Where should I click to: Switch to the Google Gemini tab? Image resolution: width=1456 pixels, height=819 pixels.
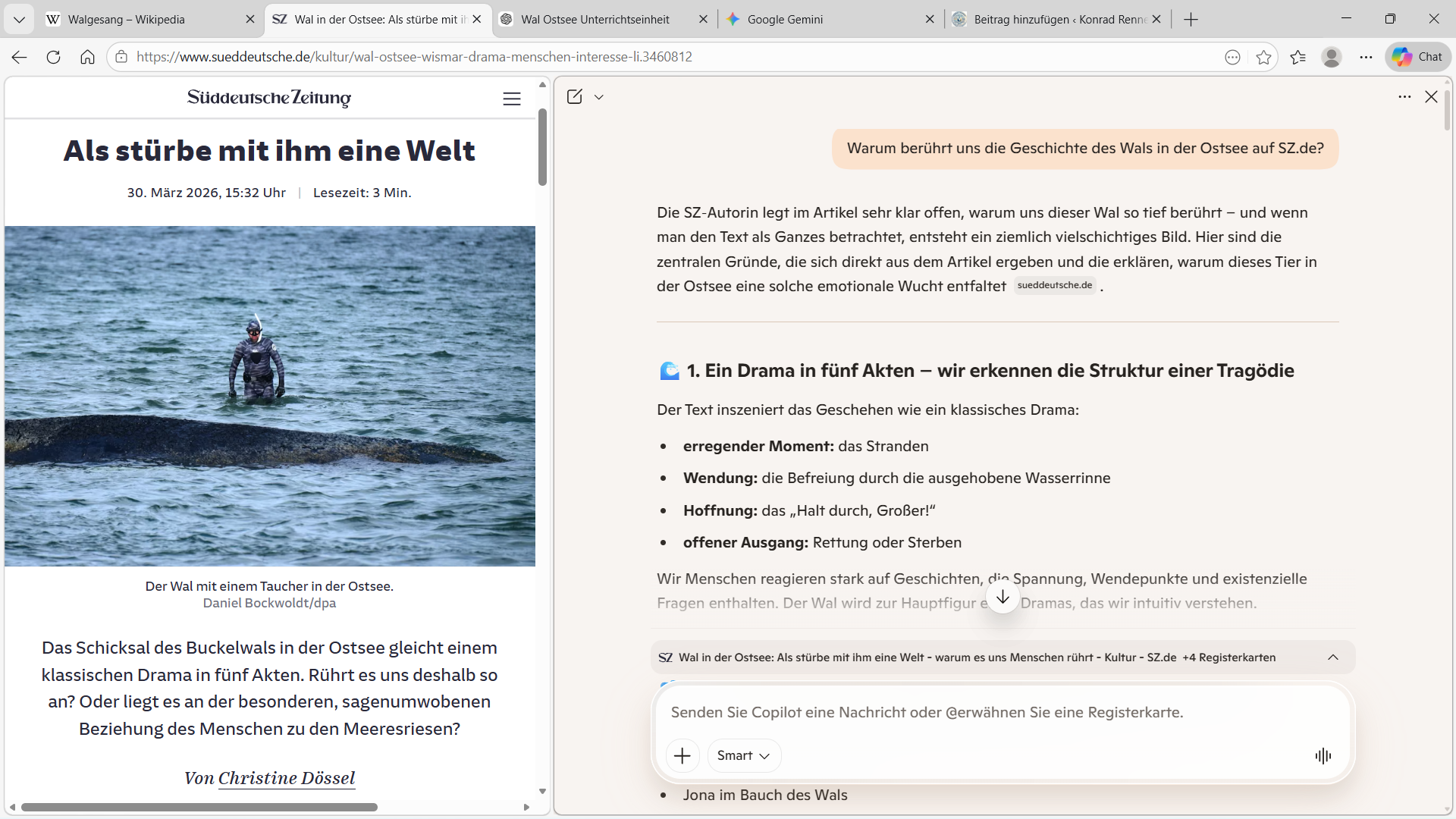click(x=785, y=19)
